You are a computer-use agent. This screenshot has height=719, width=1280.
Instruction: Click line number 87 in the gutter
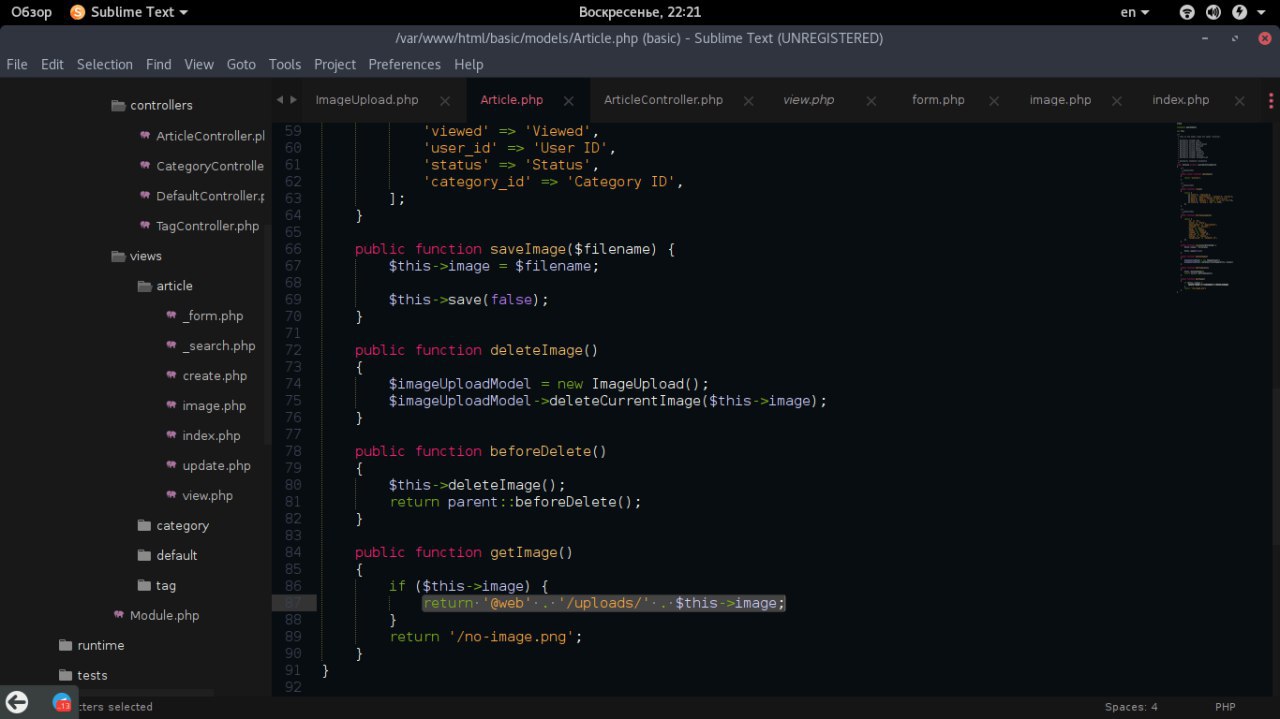tap(293, 603)
